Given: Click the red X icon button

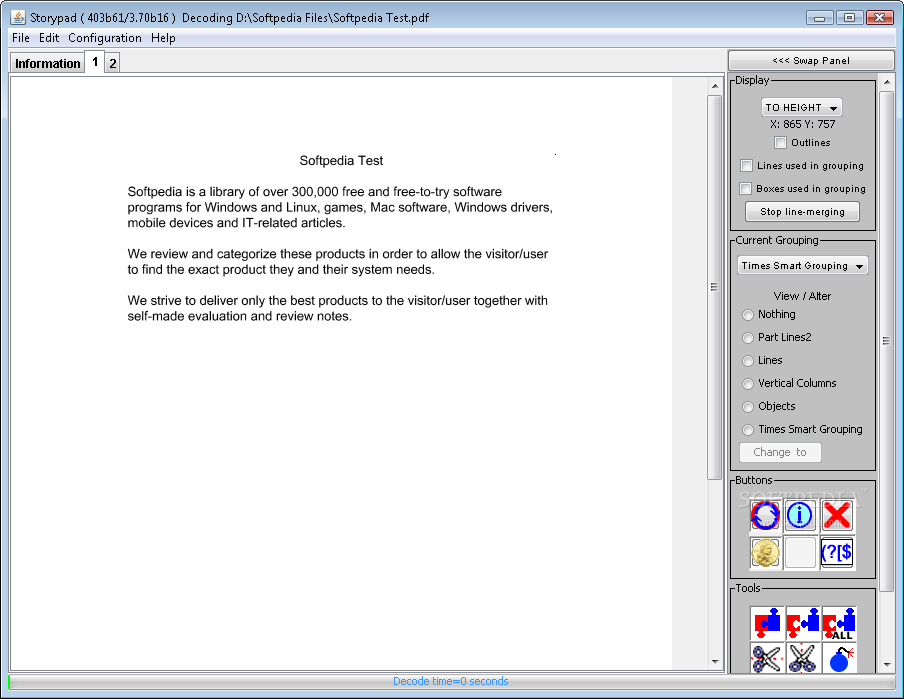Looking at the screenshot, I should 837,515.
